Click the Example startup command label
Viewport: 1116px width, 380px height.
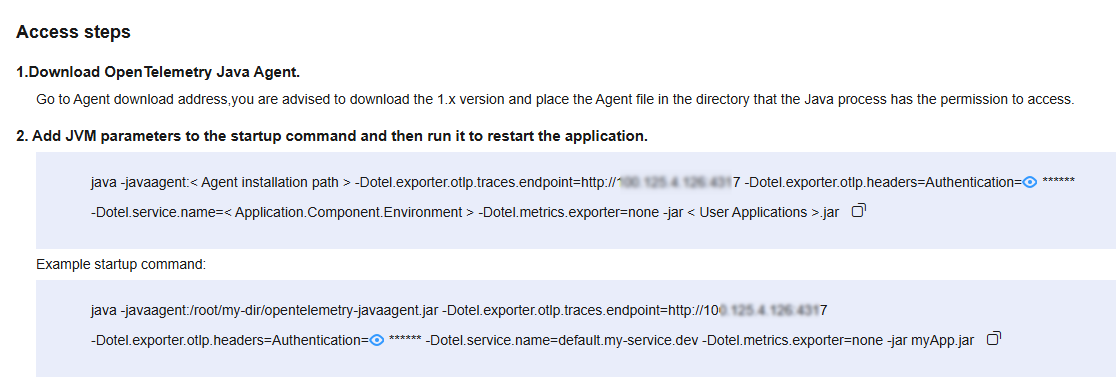121,265
